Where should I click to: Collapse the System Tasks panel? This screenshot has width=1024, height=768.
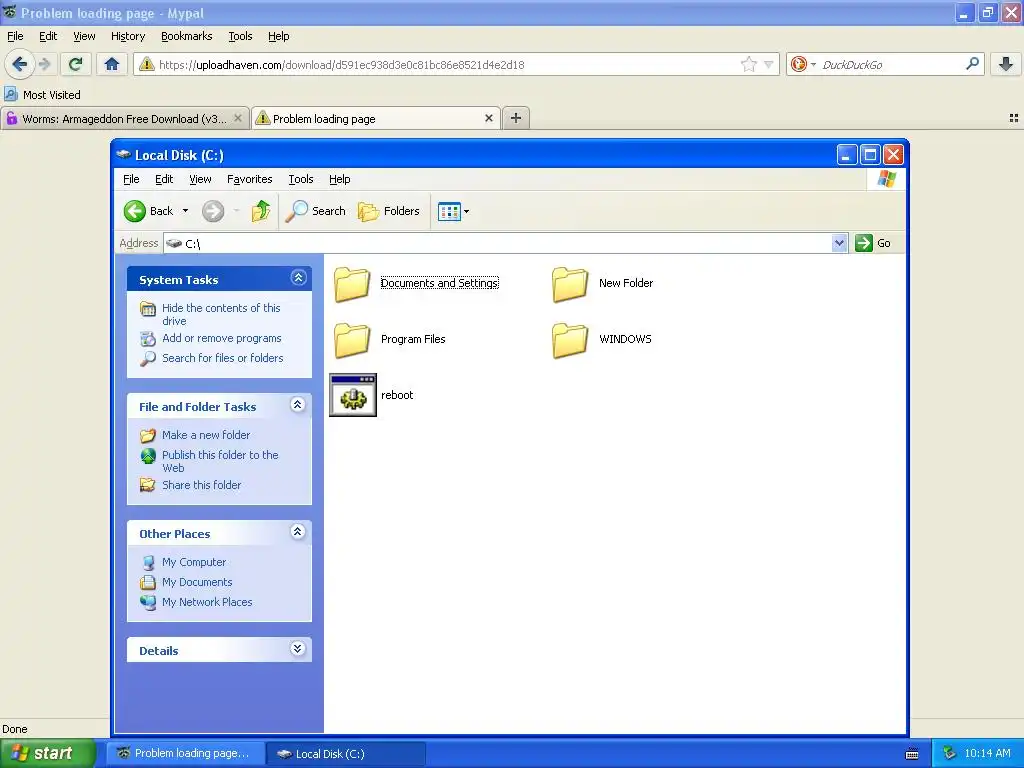(x=298, y=278)
